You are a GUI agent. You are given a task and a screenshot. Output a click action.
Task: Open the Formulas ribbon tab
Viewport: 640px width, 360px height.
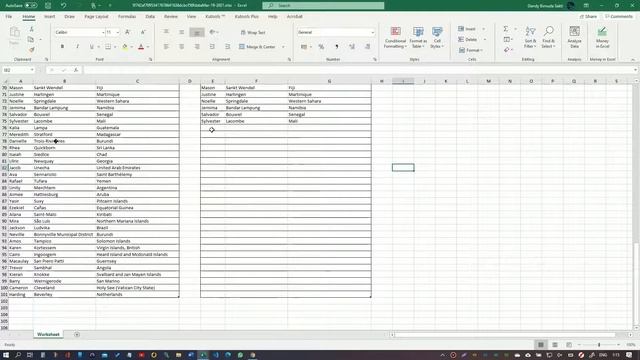127,17
